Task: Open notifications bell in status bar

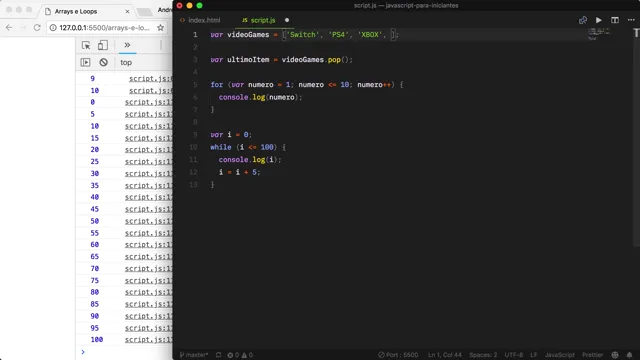Action: (x=629, y=355)
